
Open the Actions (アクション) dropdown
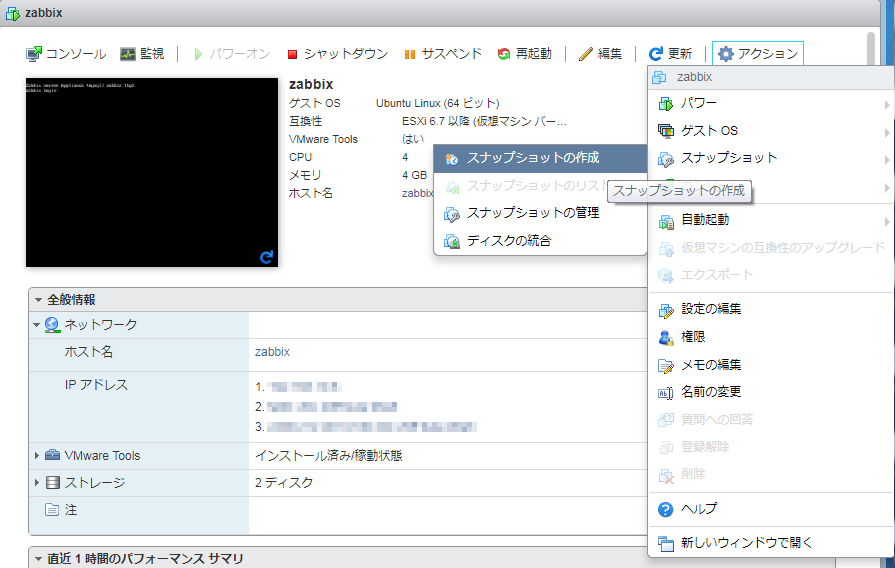point(758,54)
